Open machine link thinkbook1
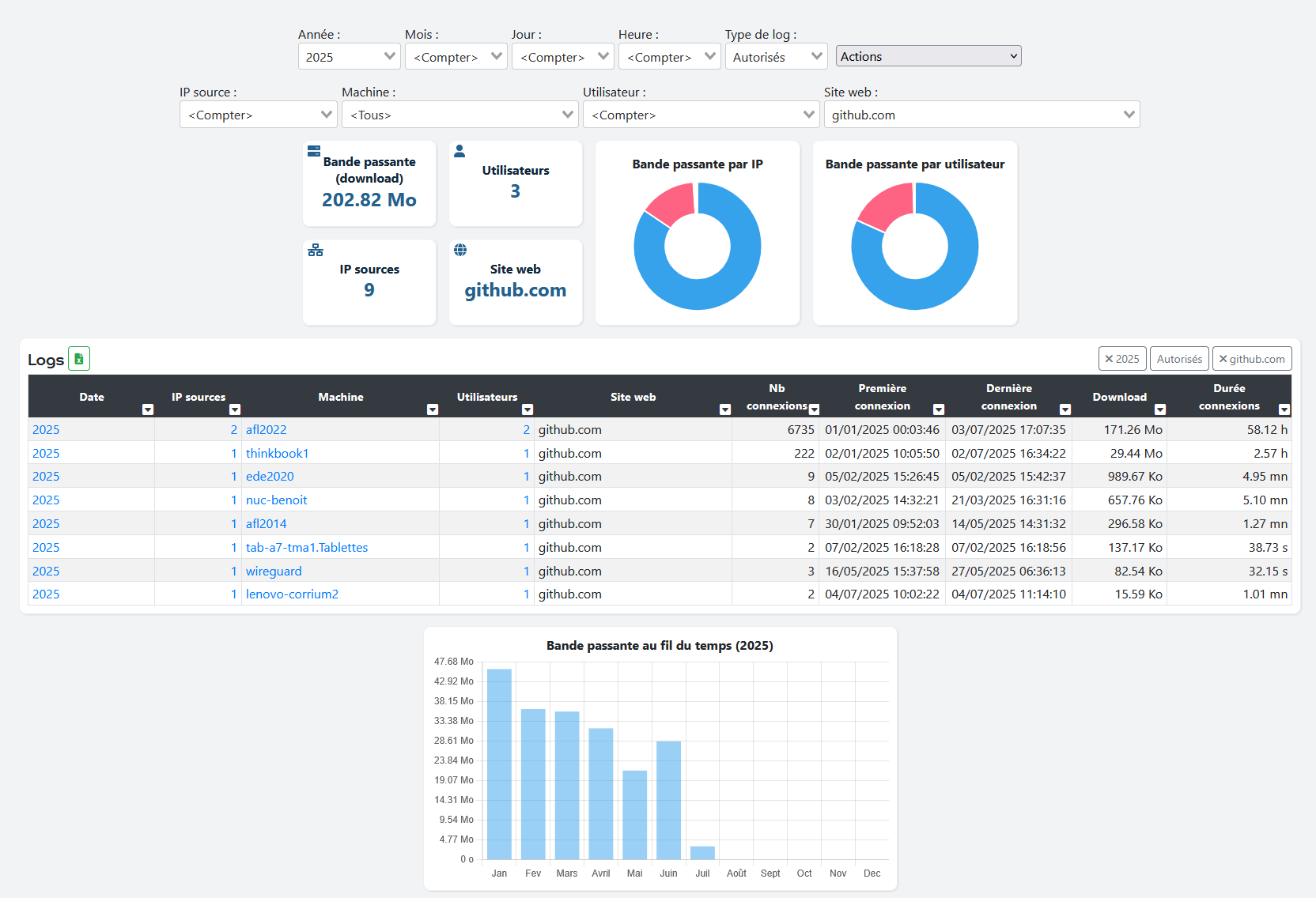 click(x=277, y=454)
